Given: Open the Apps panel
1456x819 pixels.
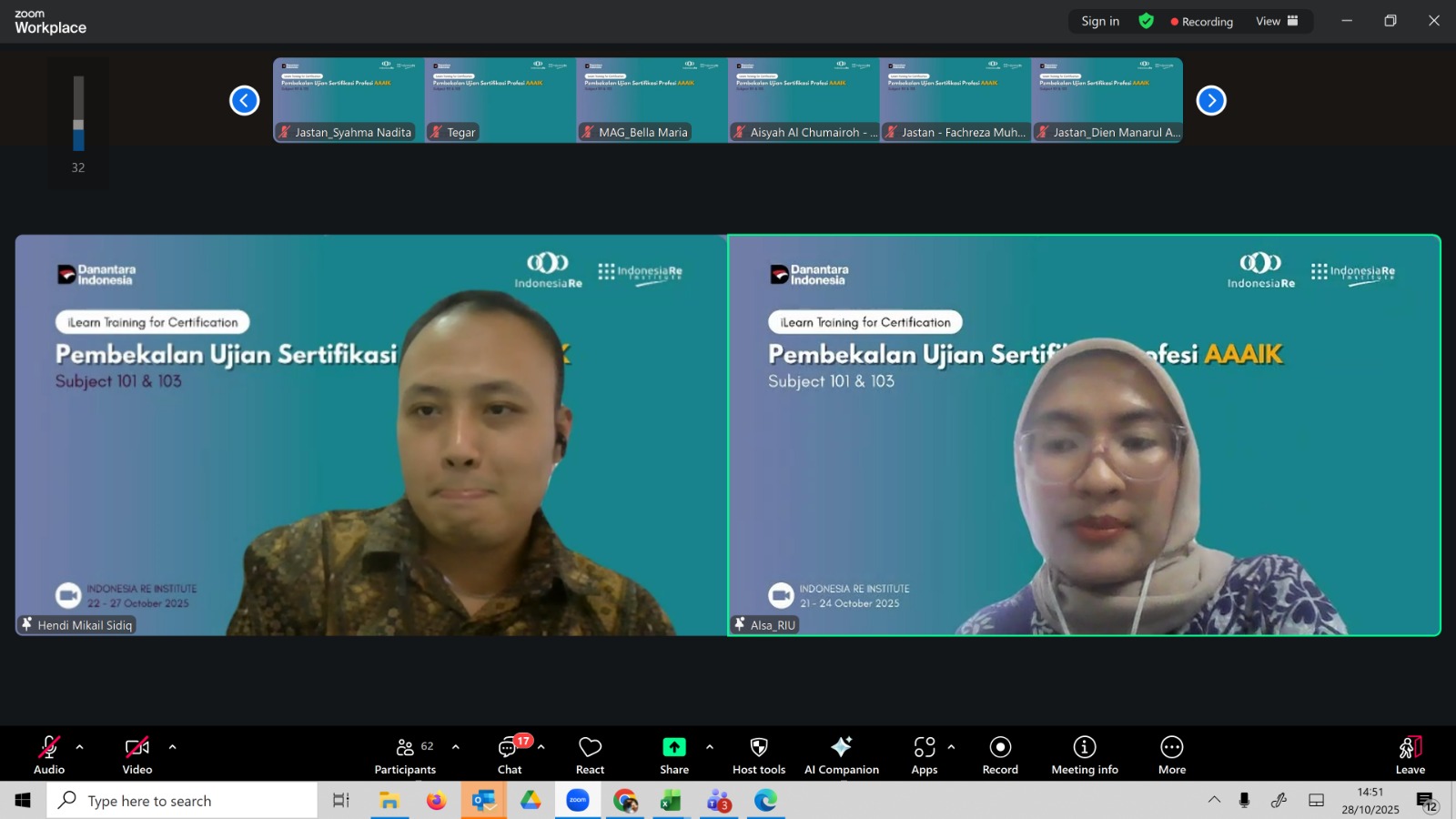Looking at the screenshot, I should [924, 754].
